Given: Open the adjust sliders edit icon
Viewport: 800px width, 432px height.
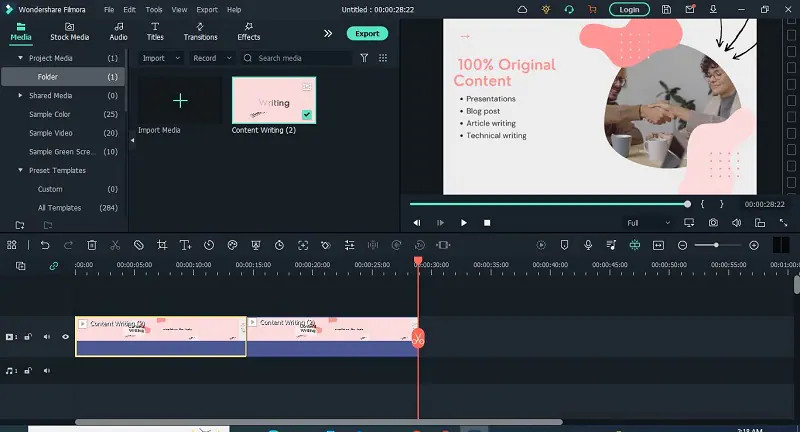Looking at the screenshot, I should (349, 245).
